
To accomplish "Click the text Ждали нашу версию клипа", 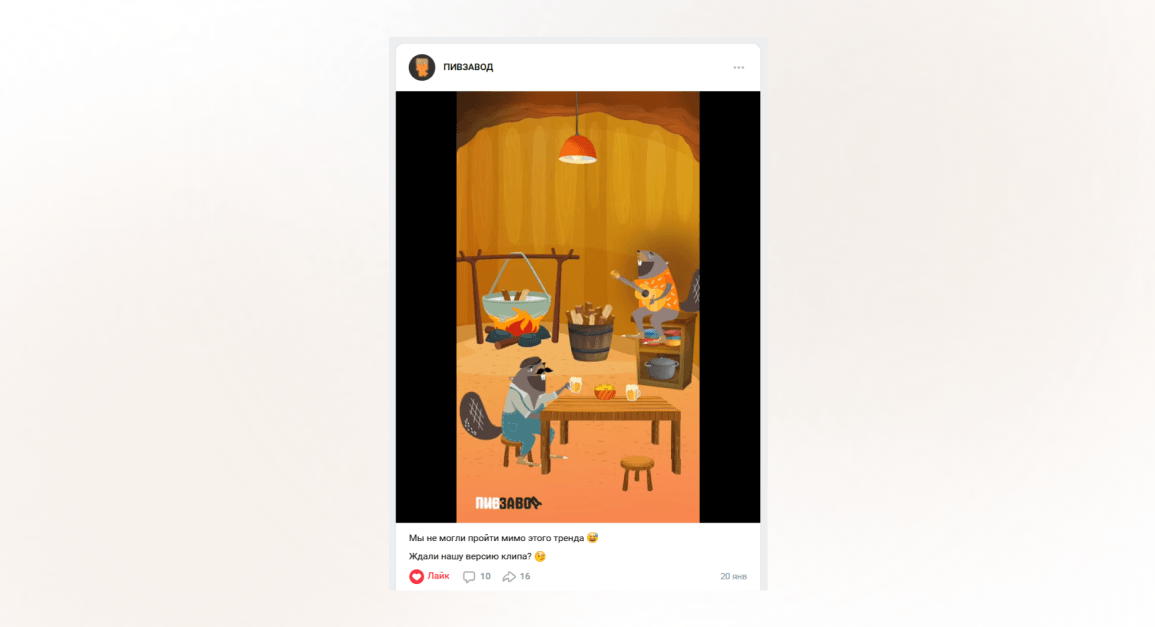I will [x=470, y=556].
